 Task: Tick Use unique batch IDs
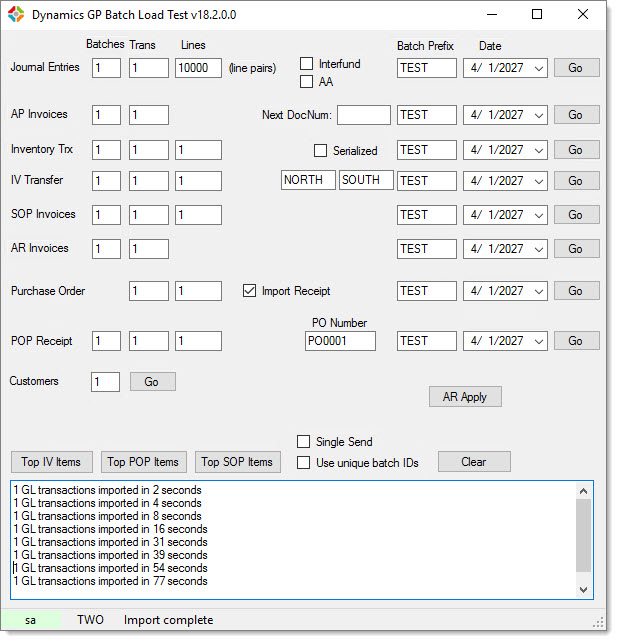tap(303, 463)
